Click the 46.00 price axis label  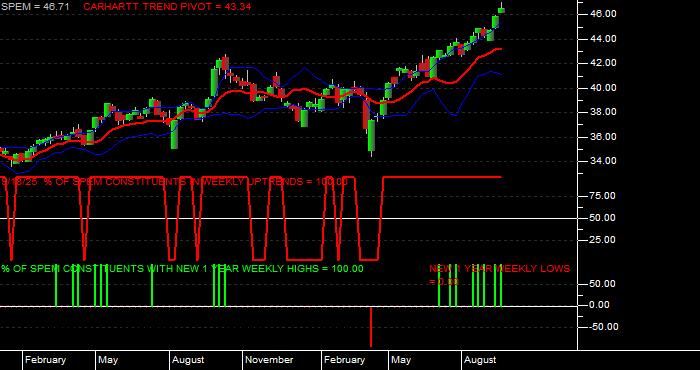point(603,14)
